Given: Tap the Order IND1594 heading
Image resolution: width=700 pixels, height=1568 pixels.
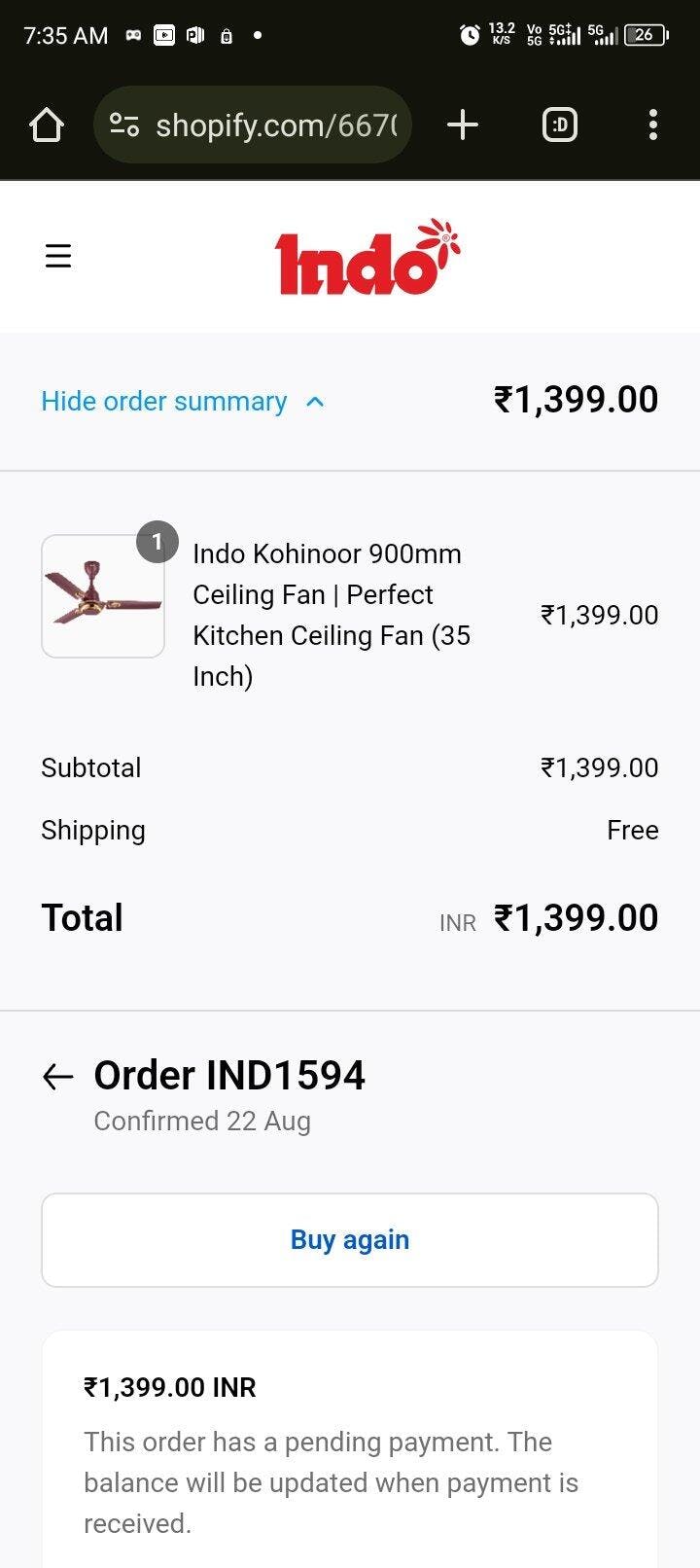Looking at the screenshot, I should click(x=229, y=1075).
